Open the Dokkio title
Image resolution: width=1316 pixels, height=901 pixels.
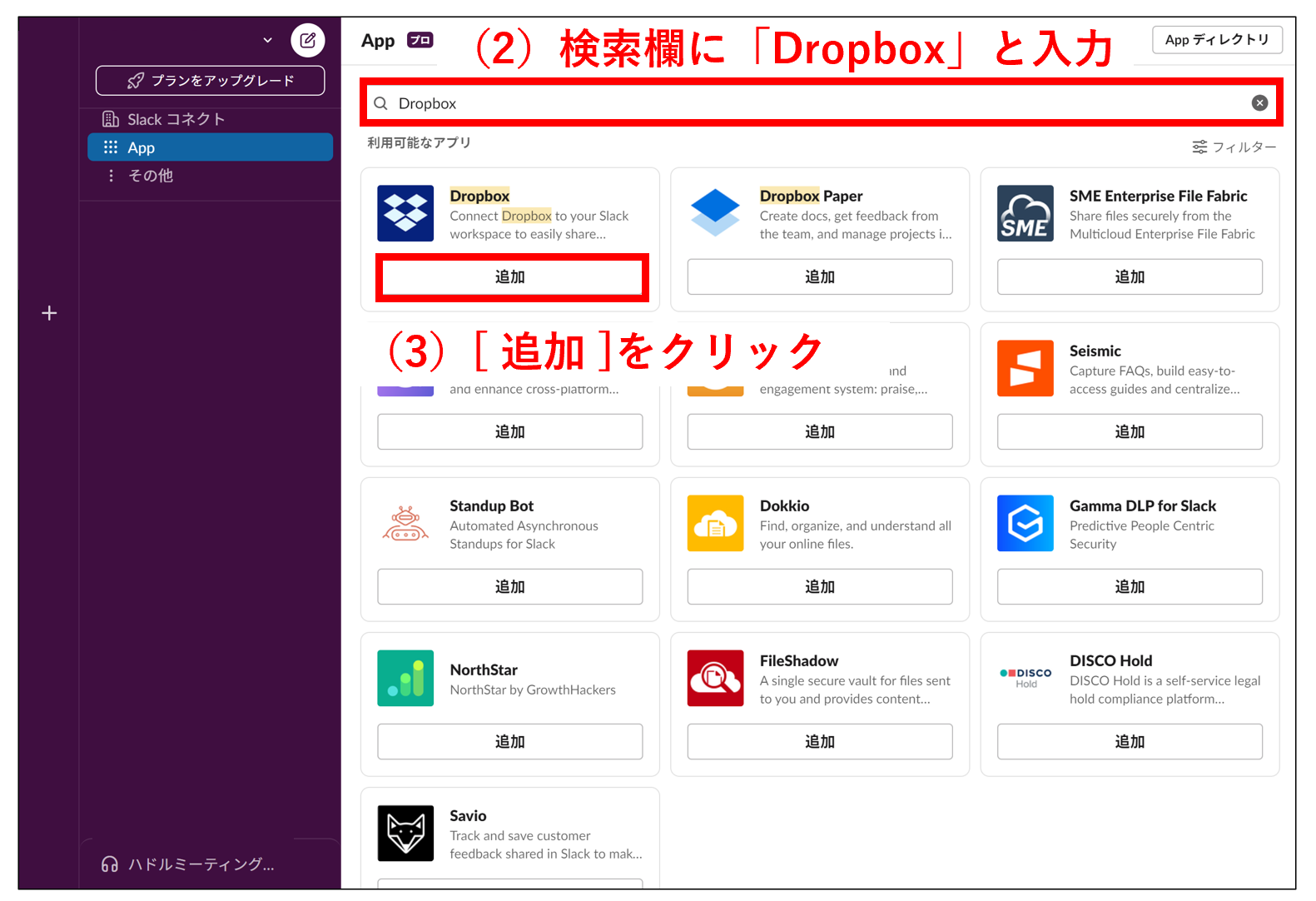[784, 505]
